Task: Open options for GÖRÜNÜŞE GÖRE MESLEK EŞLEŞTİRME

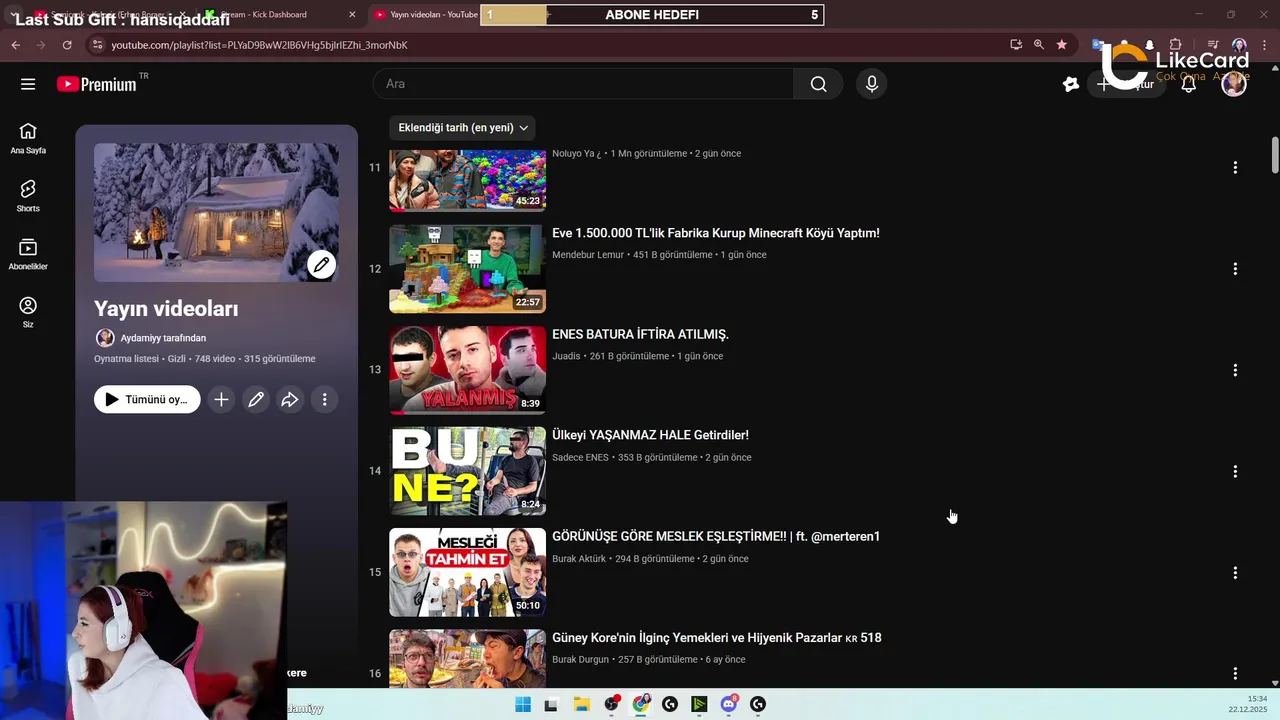Action: pos(1235,573)
